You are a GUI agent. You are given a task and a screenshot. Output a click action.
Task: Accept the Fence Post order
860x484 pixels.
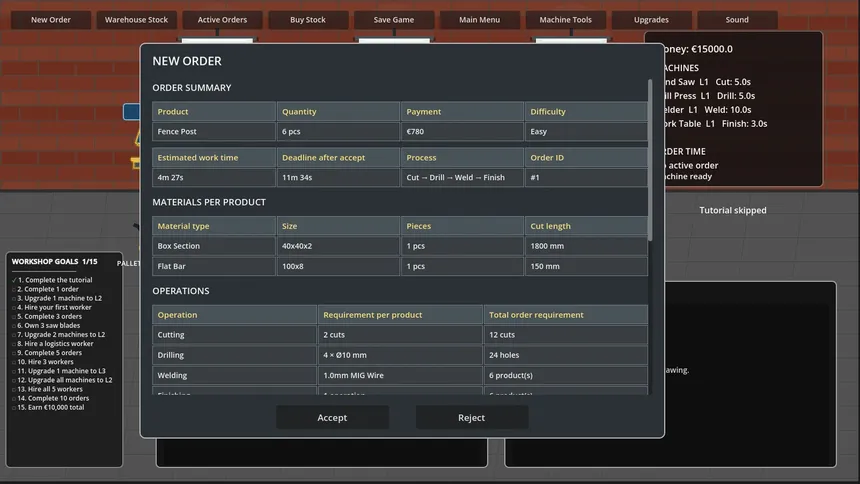pyautogui.click(x=332, y=418)
